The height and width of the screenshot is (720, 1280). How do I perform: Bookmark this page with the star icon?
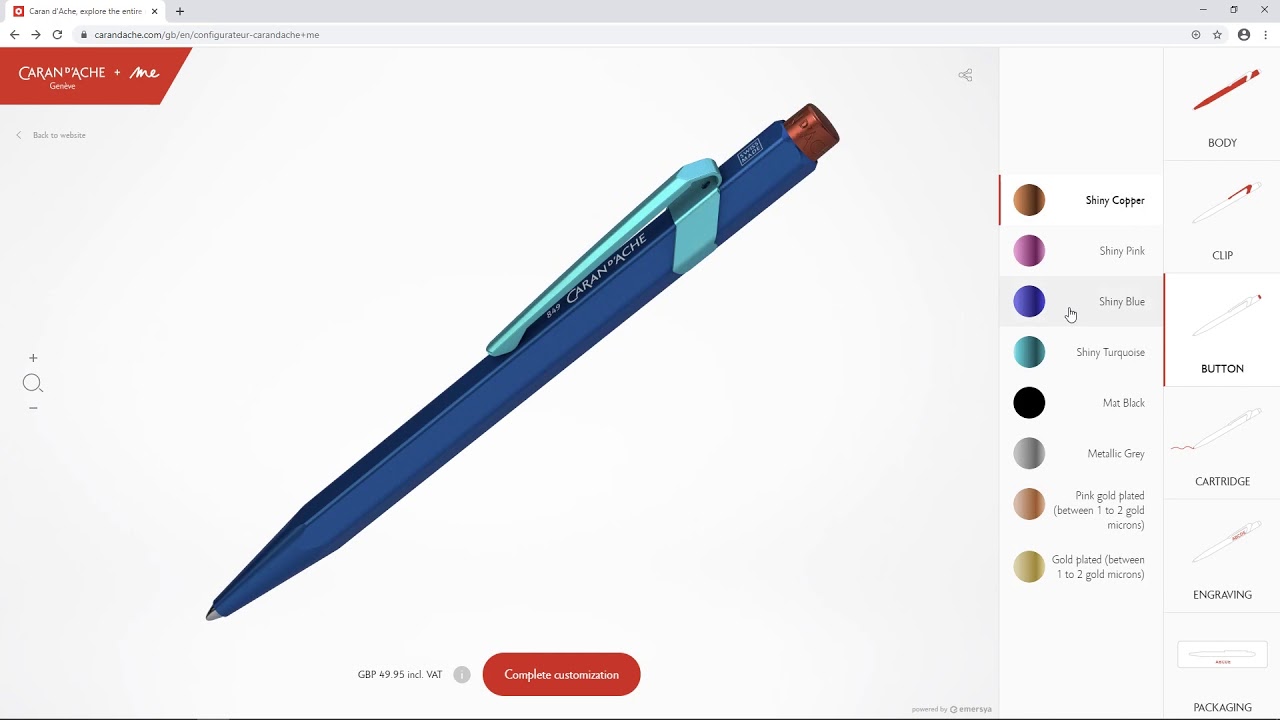pos(1217,34)
